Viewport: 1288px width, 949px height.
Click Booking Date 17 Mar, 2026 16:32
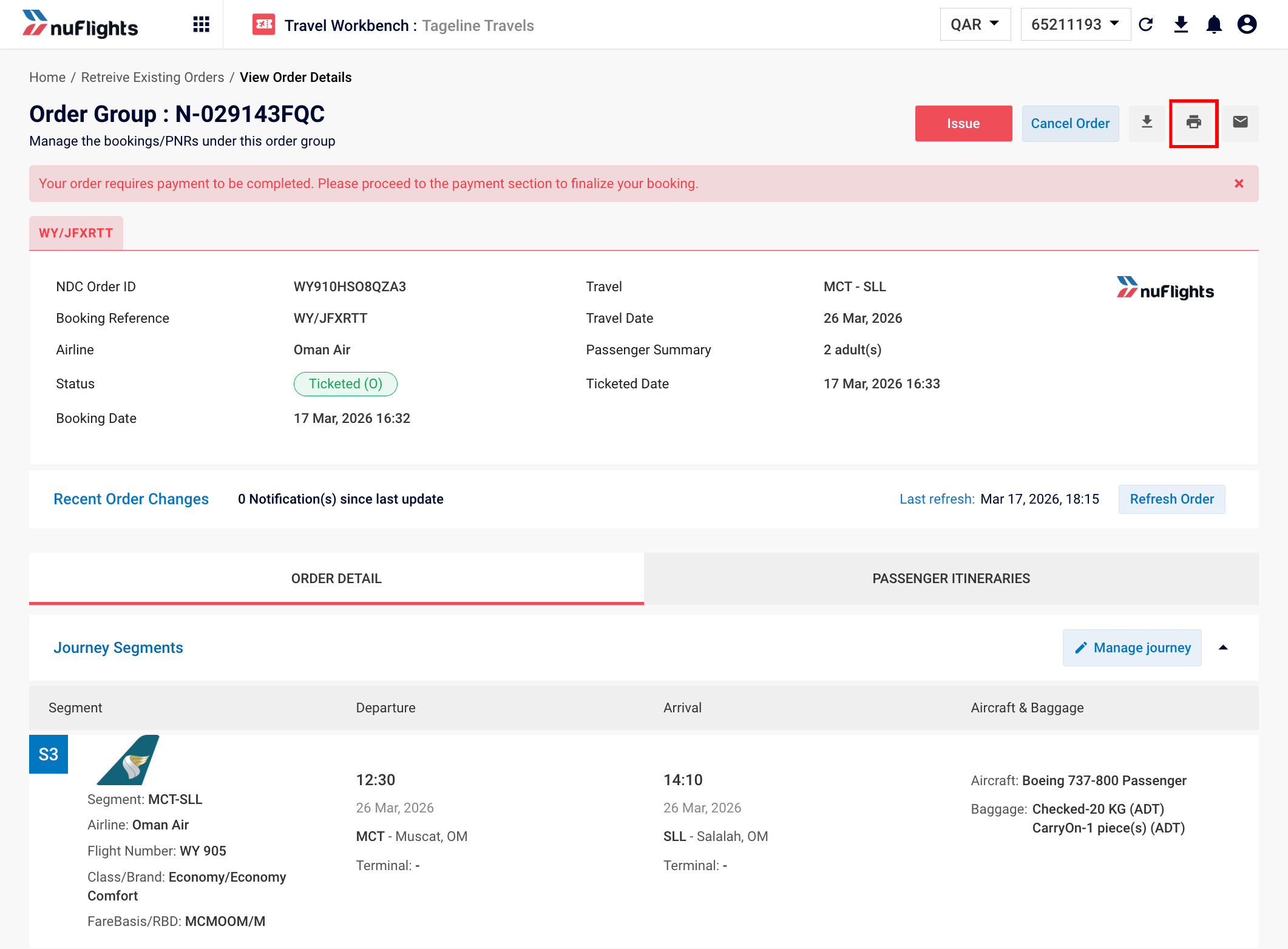[352, 418]
